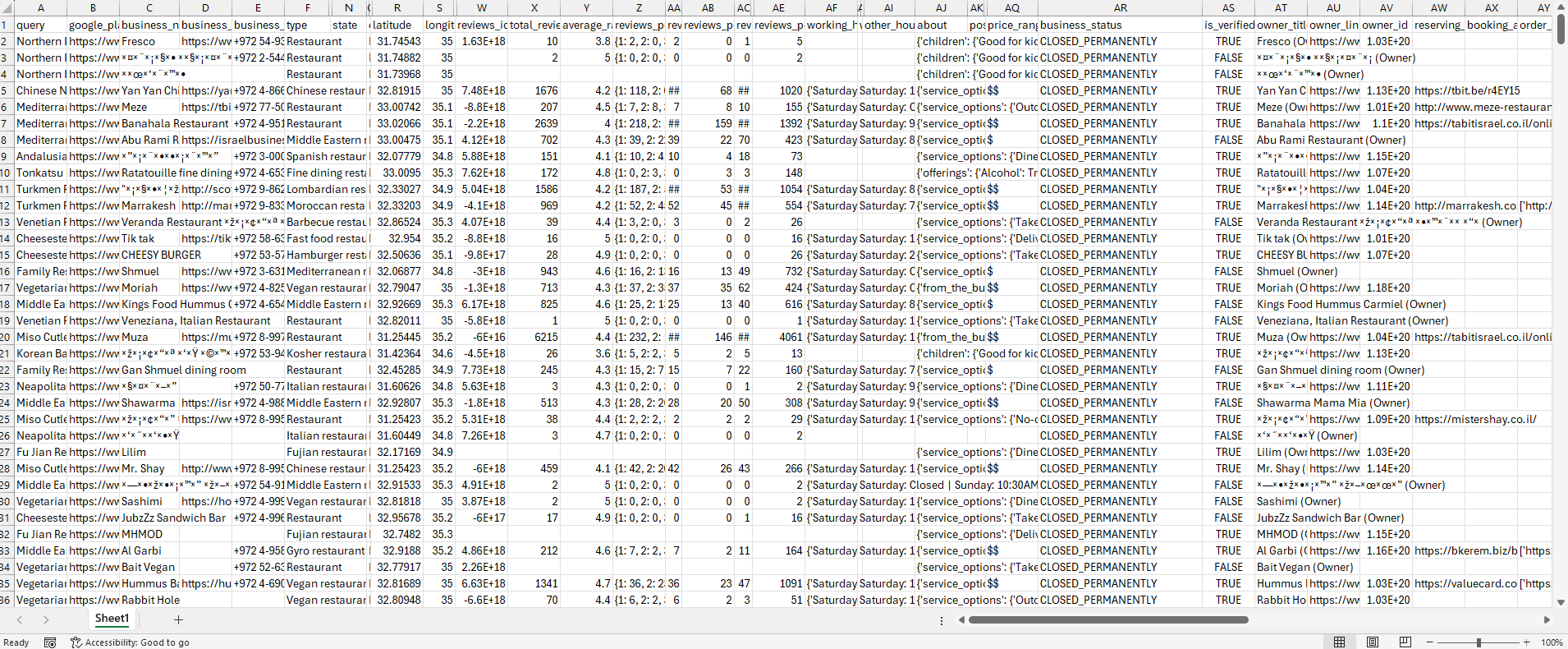This screenshot has height=649, width=1568.
Task: Click the 'Banahala Restaurant' cell
Action: [175, 123]
